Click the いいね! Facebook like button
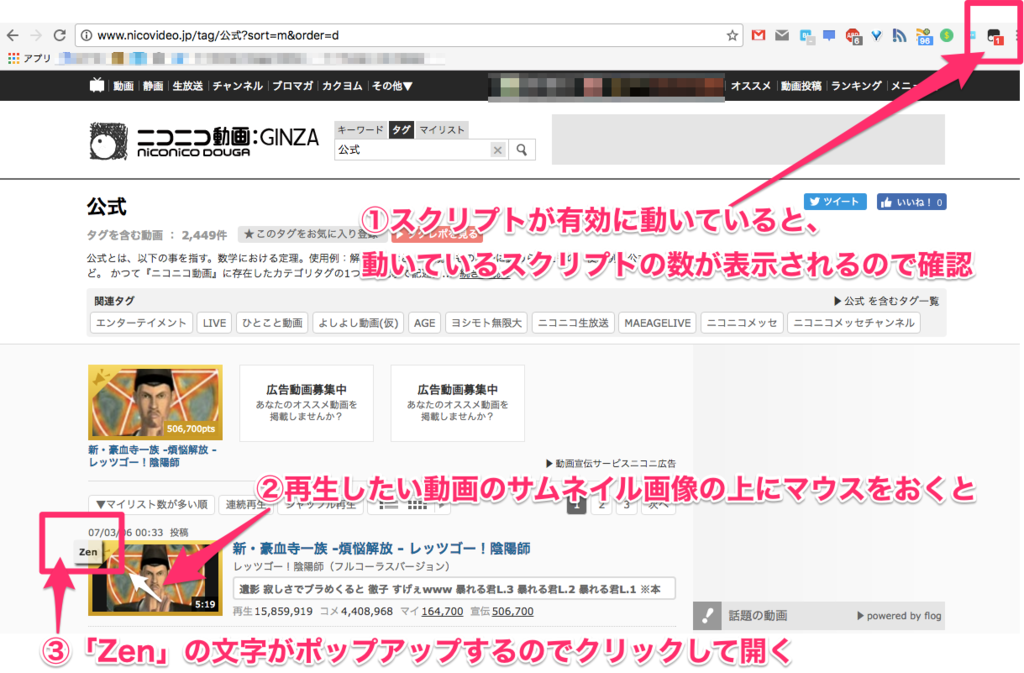1024x673 pixels. point(912,202)
